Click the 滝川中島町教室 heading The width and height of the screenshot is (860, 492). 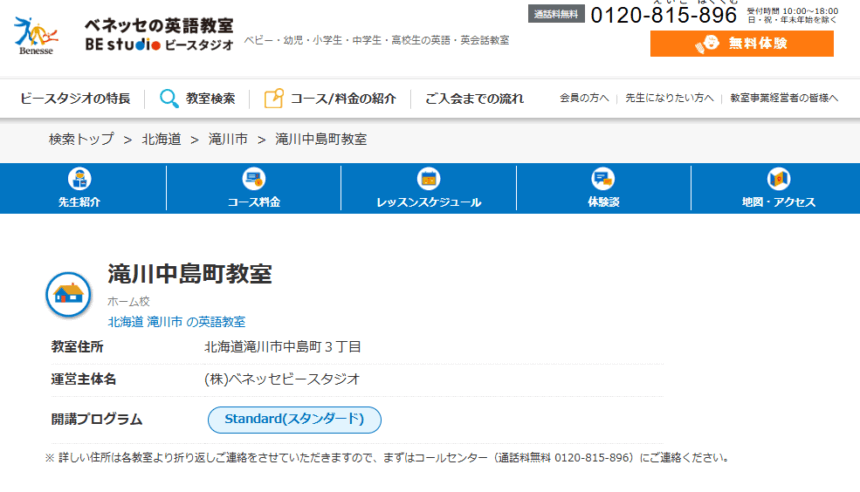[190, 274]
